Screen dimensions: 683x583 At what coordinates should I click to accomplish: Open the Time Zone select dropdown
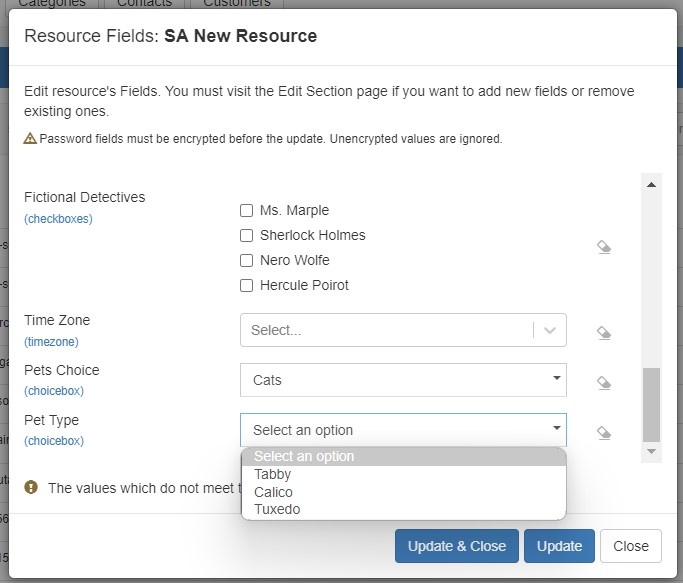(402, 330)
